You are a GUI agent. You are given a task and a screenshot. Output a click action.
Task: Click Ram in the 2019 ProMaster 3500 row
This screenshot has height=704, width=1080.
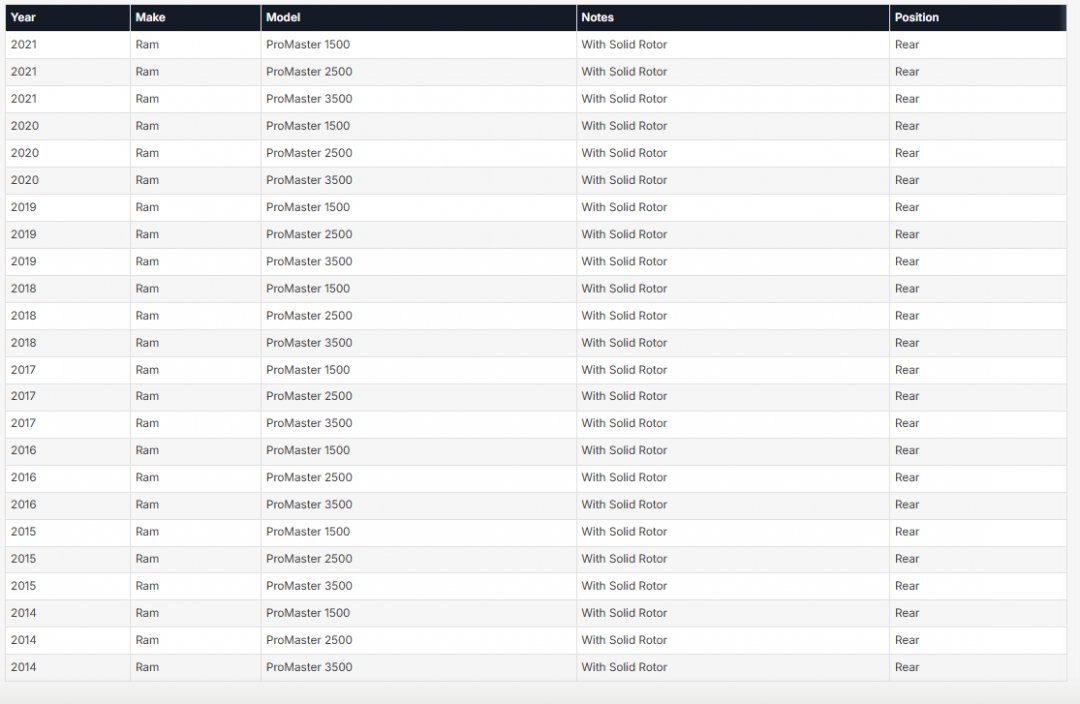coord(147,261)
